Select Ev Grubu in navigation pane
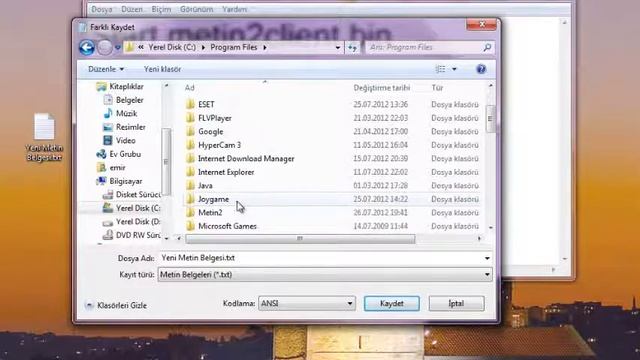The height and width of the screenshot is (360, 640). [125, 154]
